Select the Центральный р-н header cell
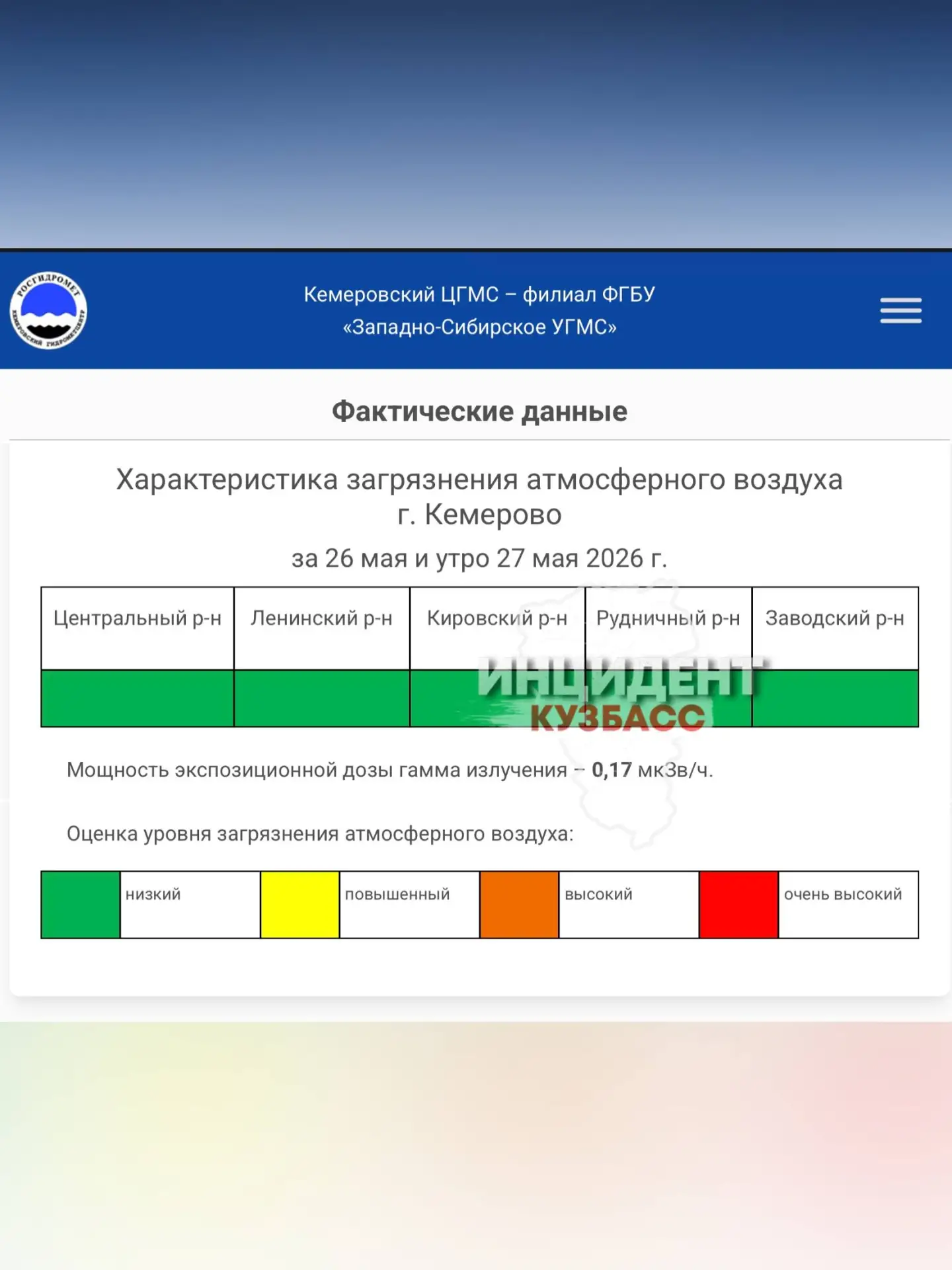This screenshot has width=952, height=1270. point(138,628)
